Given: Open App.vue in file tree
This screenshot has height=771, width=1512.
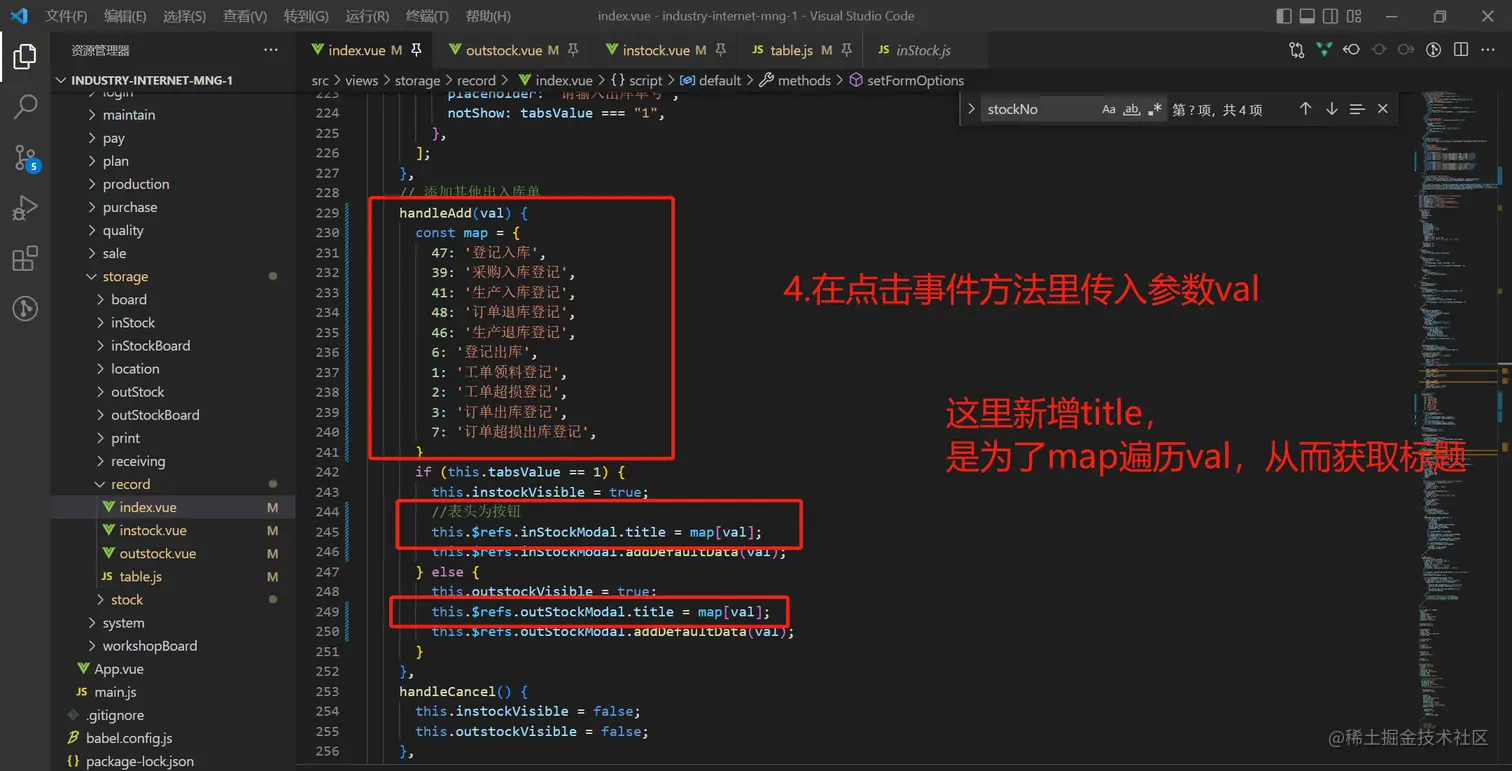Looking at the screenshot, I should (119, 669).
